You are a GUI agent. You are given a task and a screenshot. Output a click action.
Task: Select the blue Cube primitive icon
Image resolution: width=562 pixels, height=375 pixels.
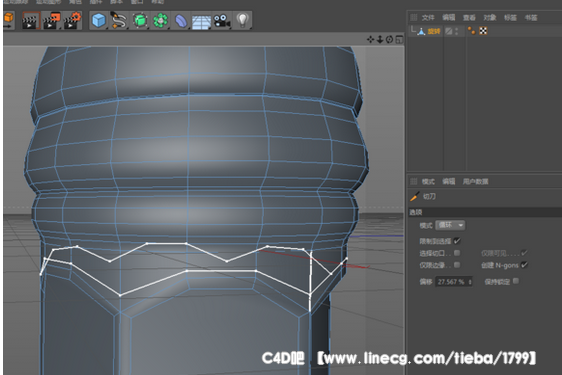click(x=99, y=20)
